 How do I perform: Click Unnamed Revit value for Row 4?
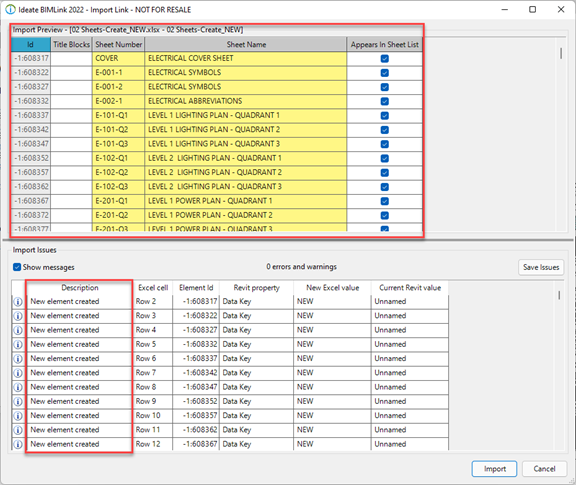[x=410, y=330]
